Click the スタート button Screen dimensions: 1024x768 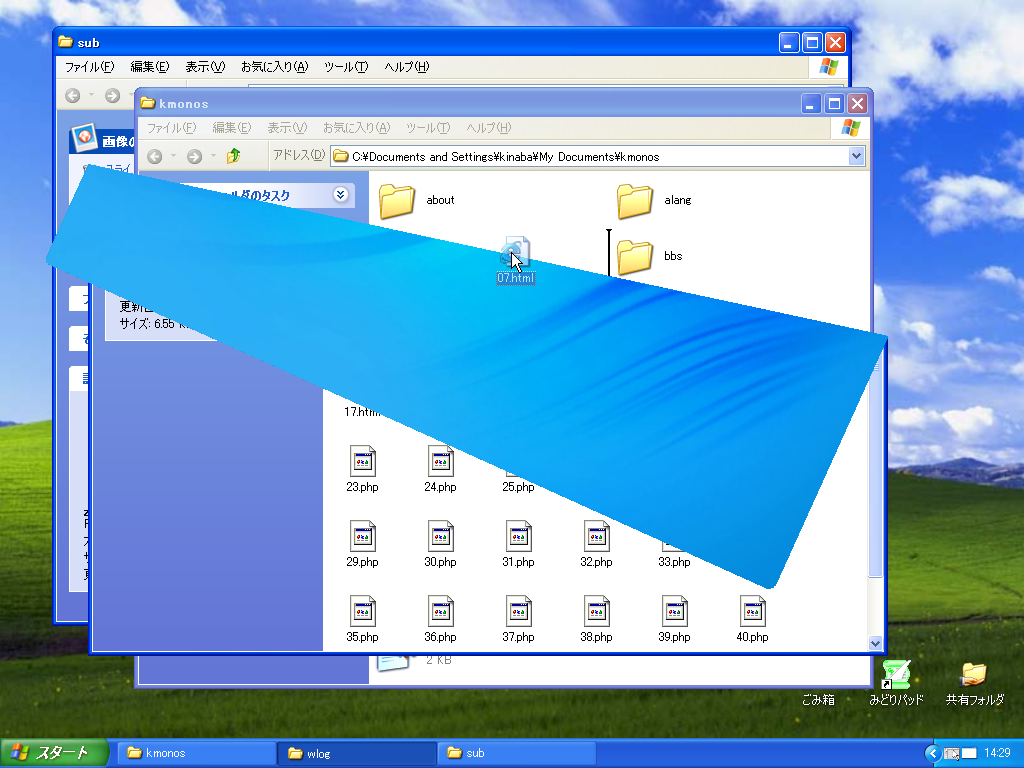(50, 753)
